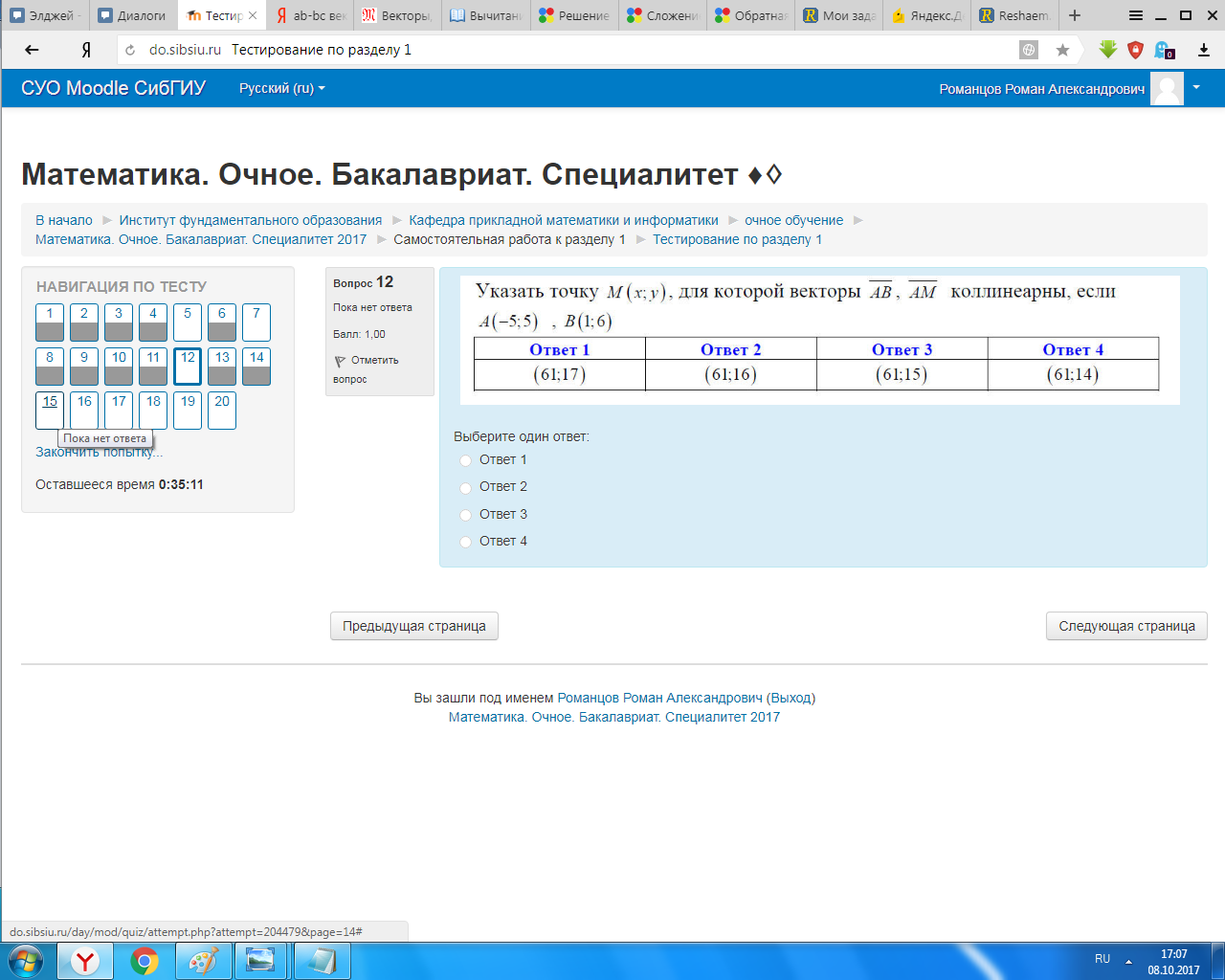Choose the Ответ 3 radio button
Screen dimensions: 1225x980
tap(466, 515)
